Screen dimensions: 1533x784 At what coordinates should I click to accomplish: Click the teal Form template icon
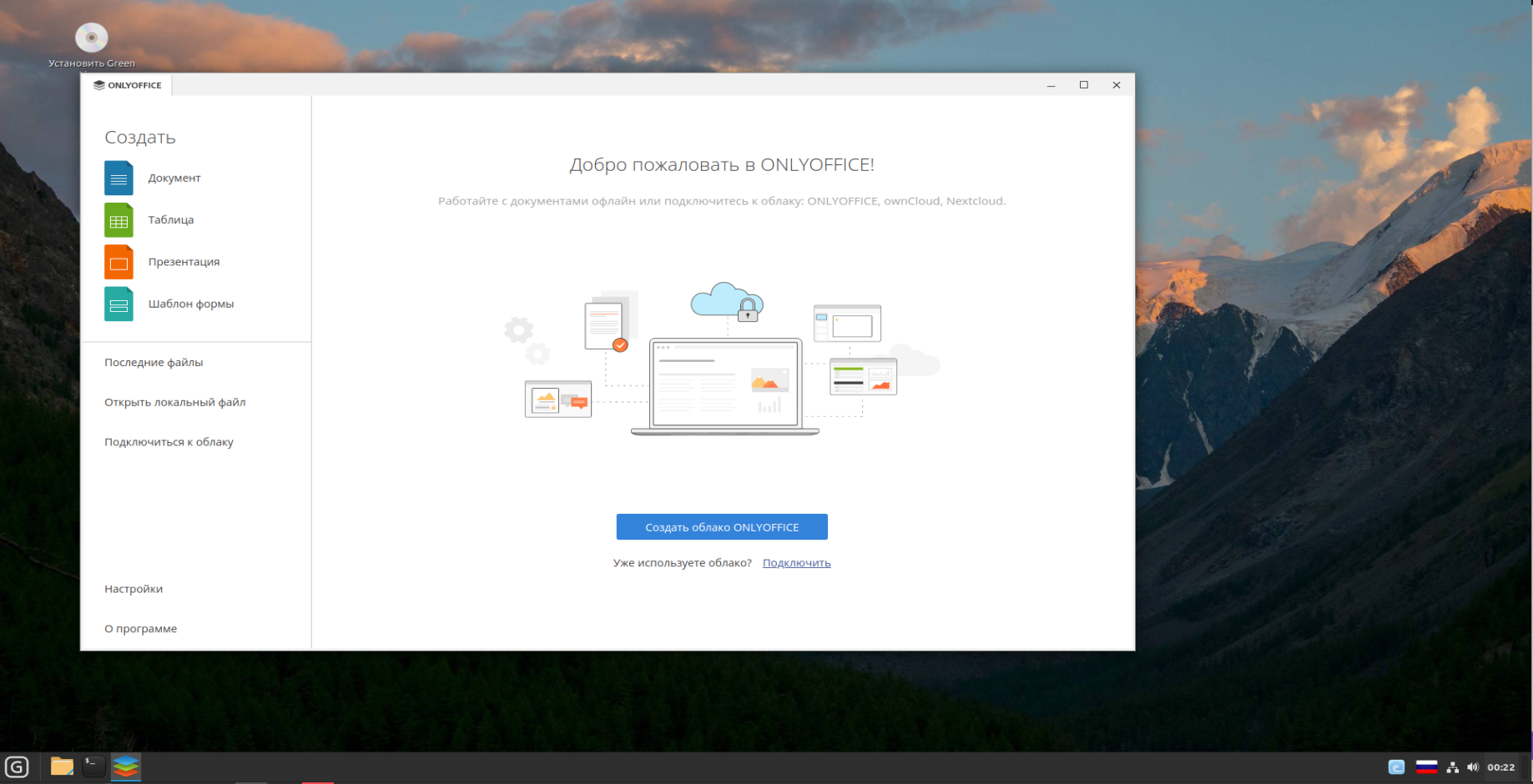(x=119, y=304)
